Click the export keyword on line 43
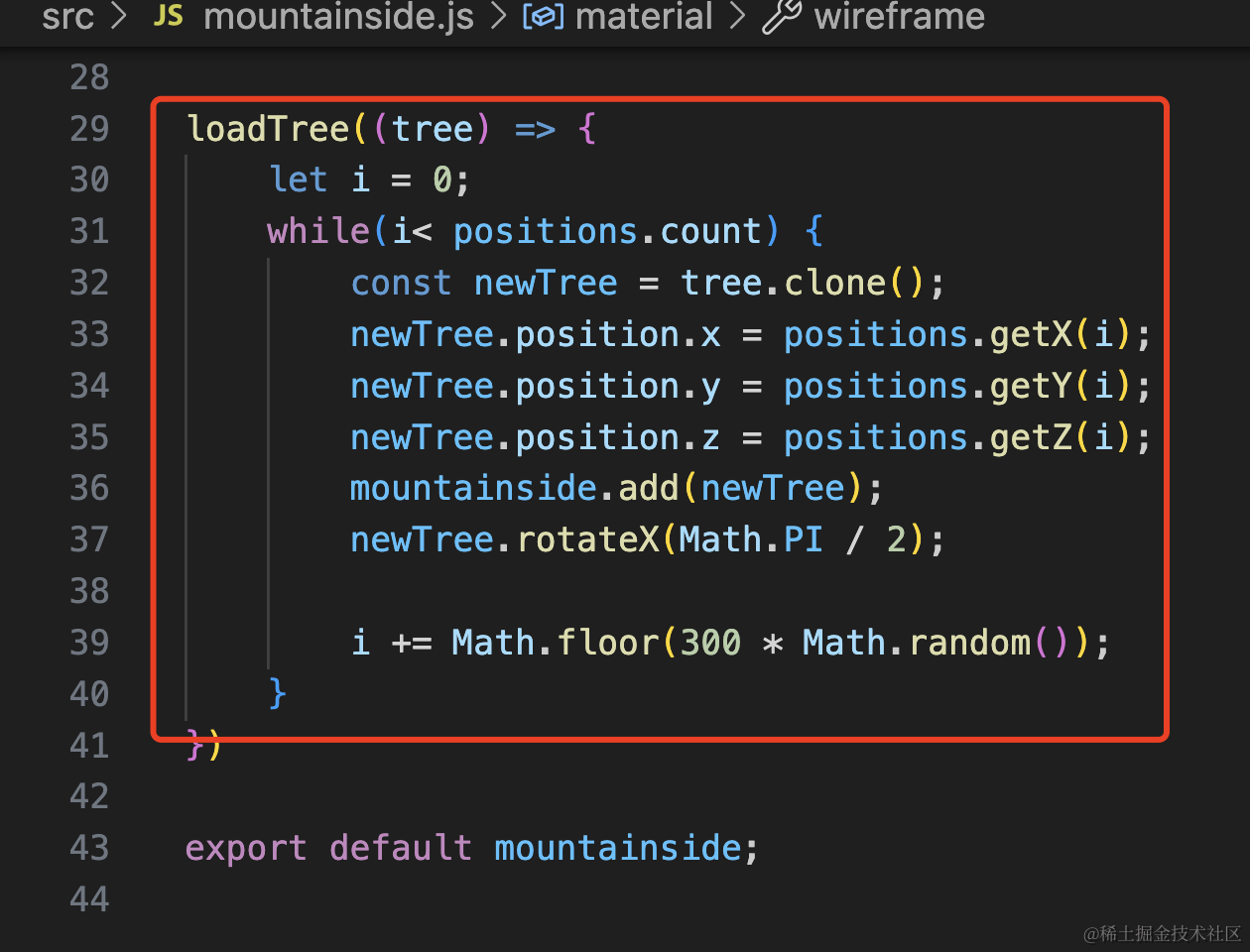This screenshot has width=1250, height=952. (246, 848)
